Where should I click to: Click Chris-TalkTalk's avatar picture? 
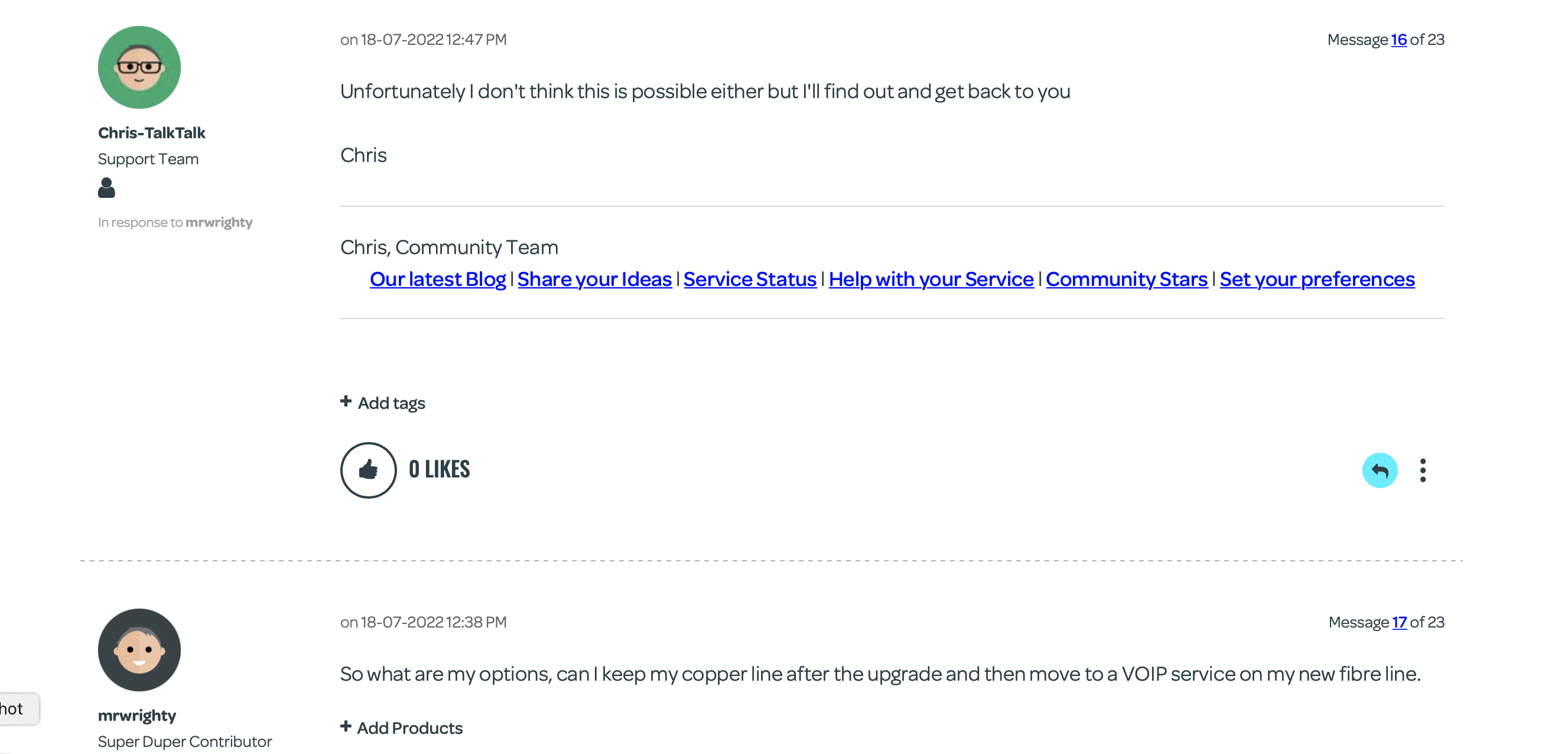click(x=139, y=67)
